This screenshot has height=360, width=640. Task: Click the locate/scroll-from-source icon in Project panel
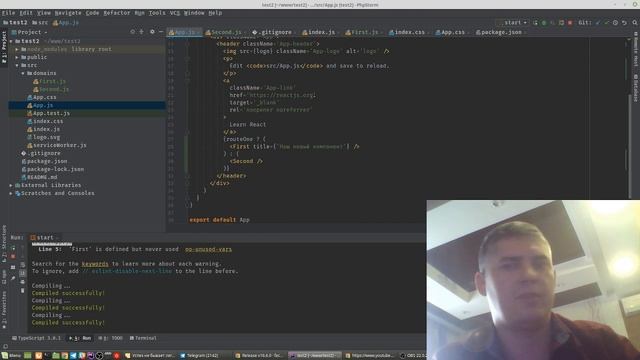(x=133, y=32)
